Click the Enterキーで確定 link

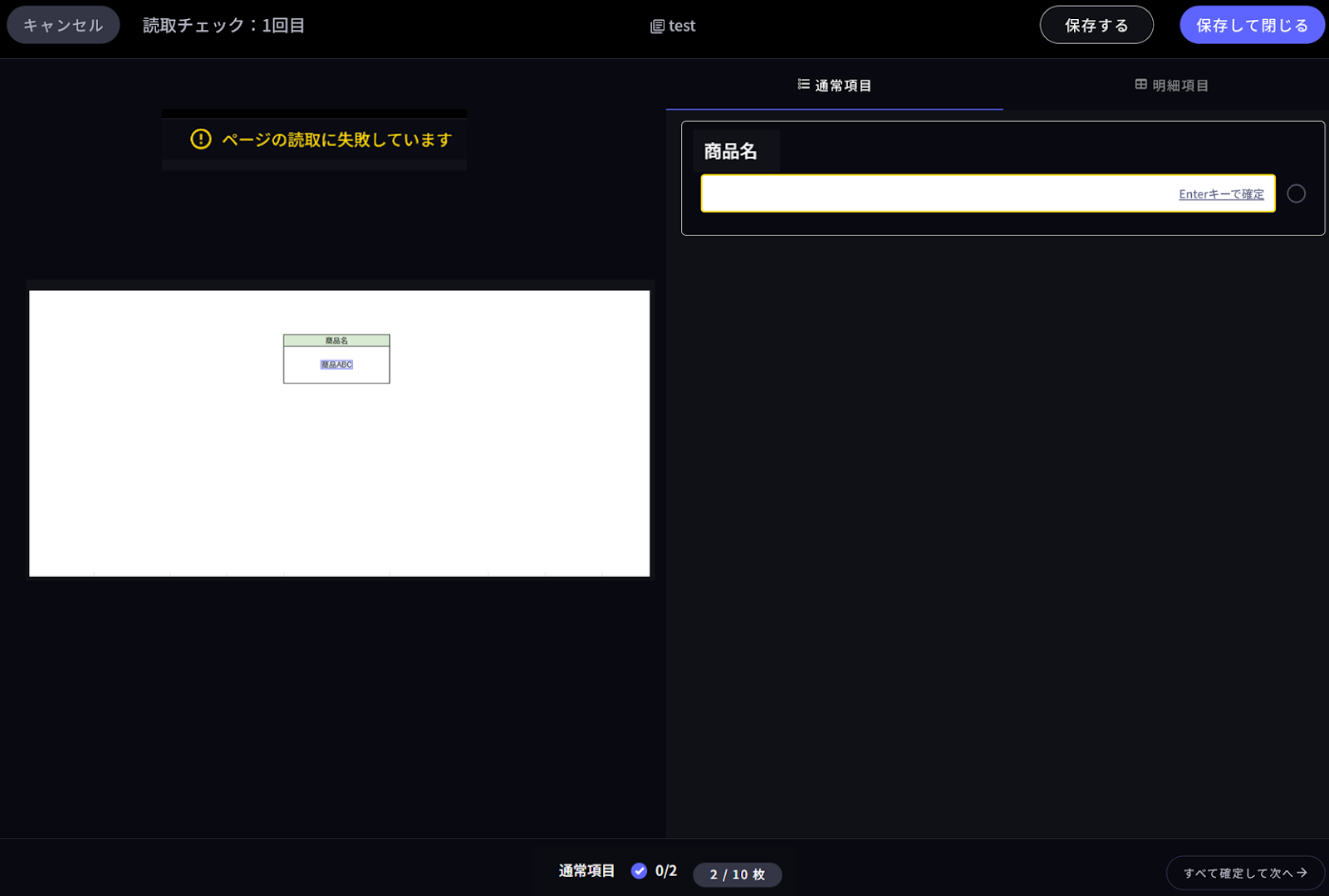(1221, 194)
